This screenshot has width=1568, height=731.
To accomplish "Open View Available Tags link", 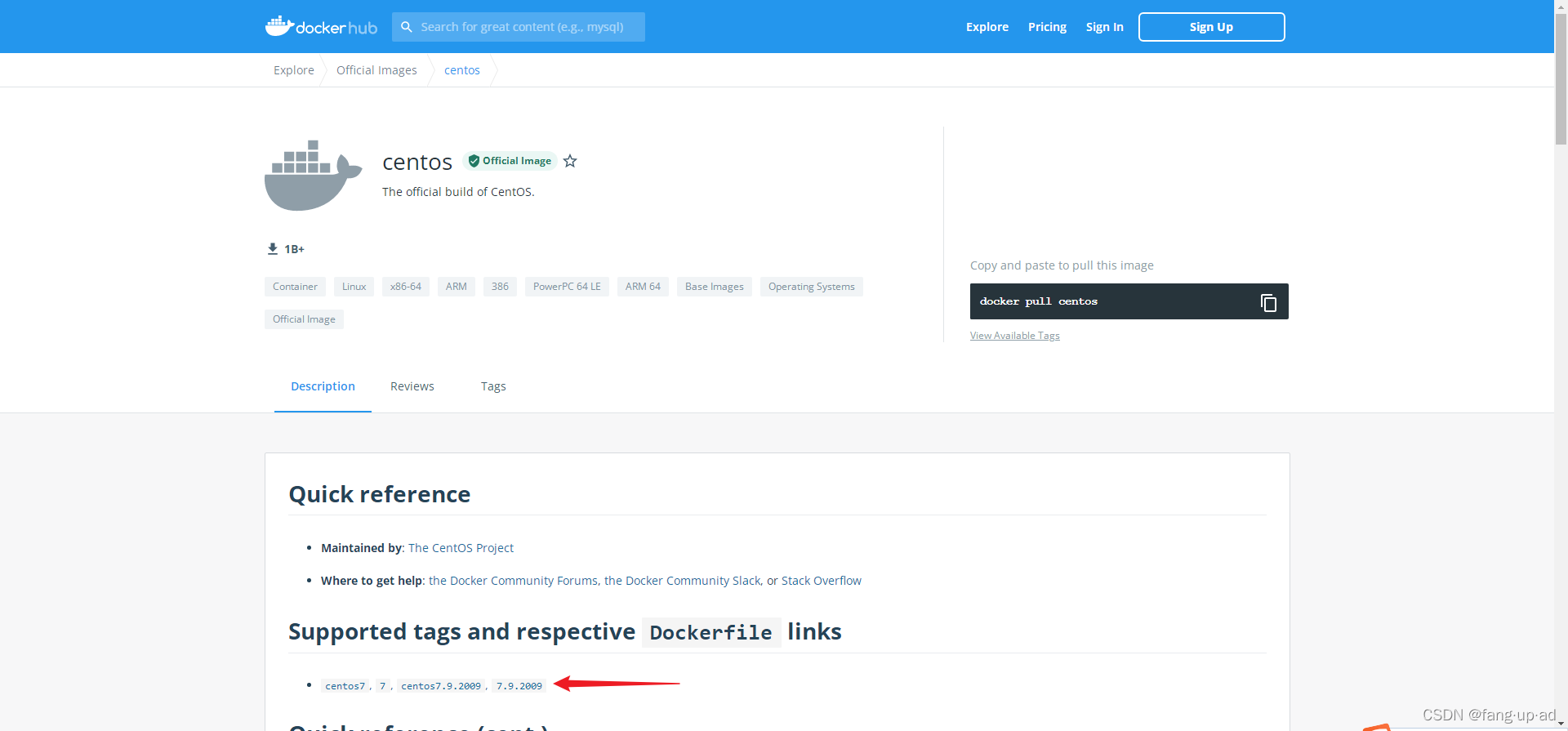I will pos(1014,336).
